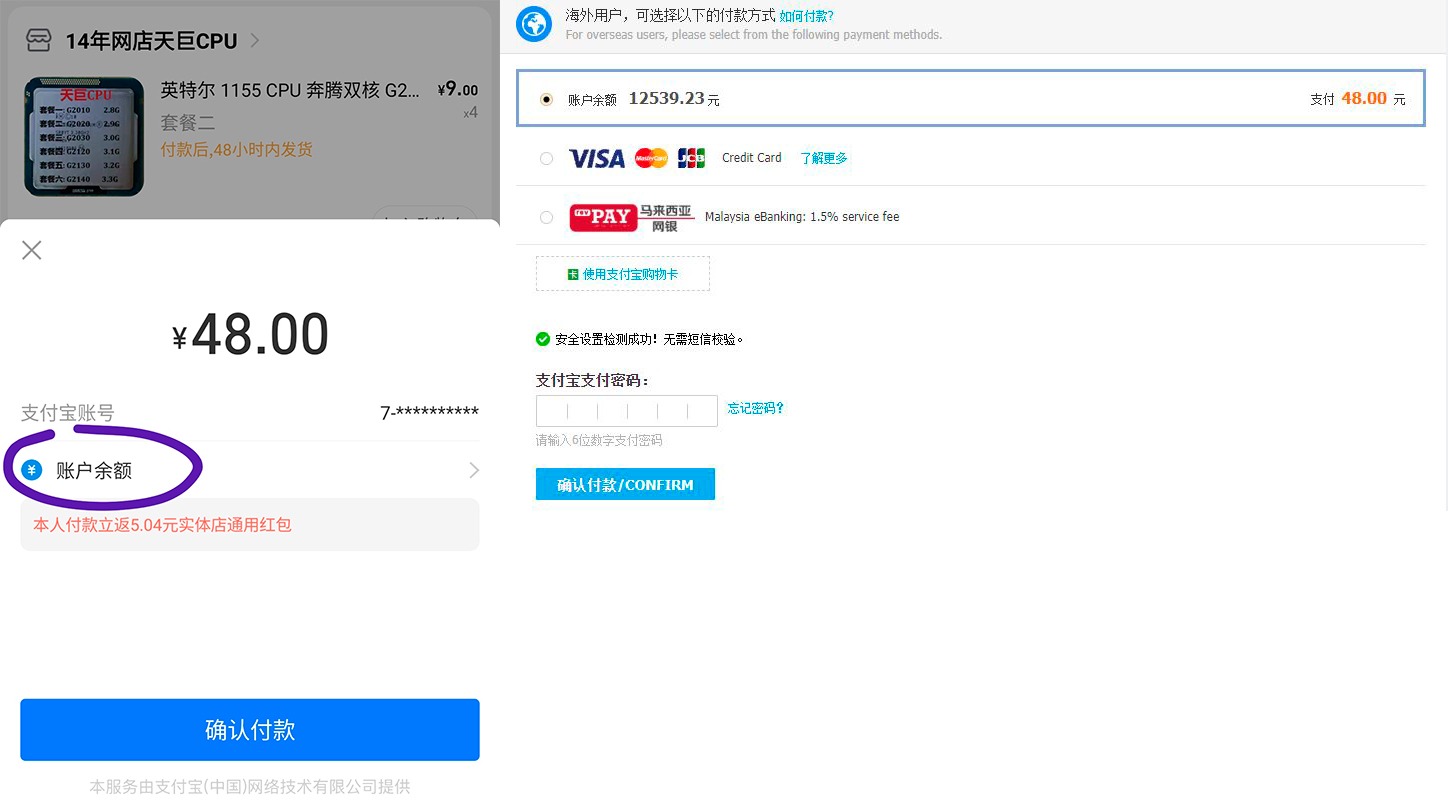Click the JCB card logo

click(691, 158)
